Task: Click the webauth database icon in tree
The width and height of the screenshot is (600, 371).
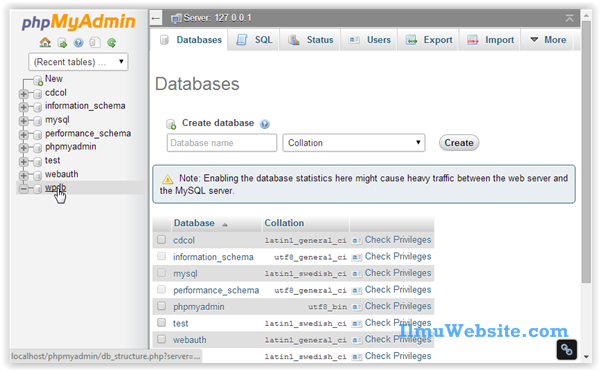Action: click(37, 176)
